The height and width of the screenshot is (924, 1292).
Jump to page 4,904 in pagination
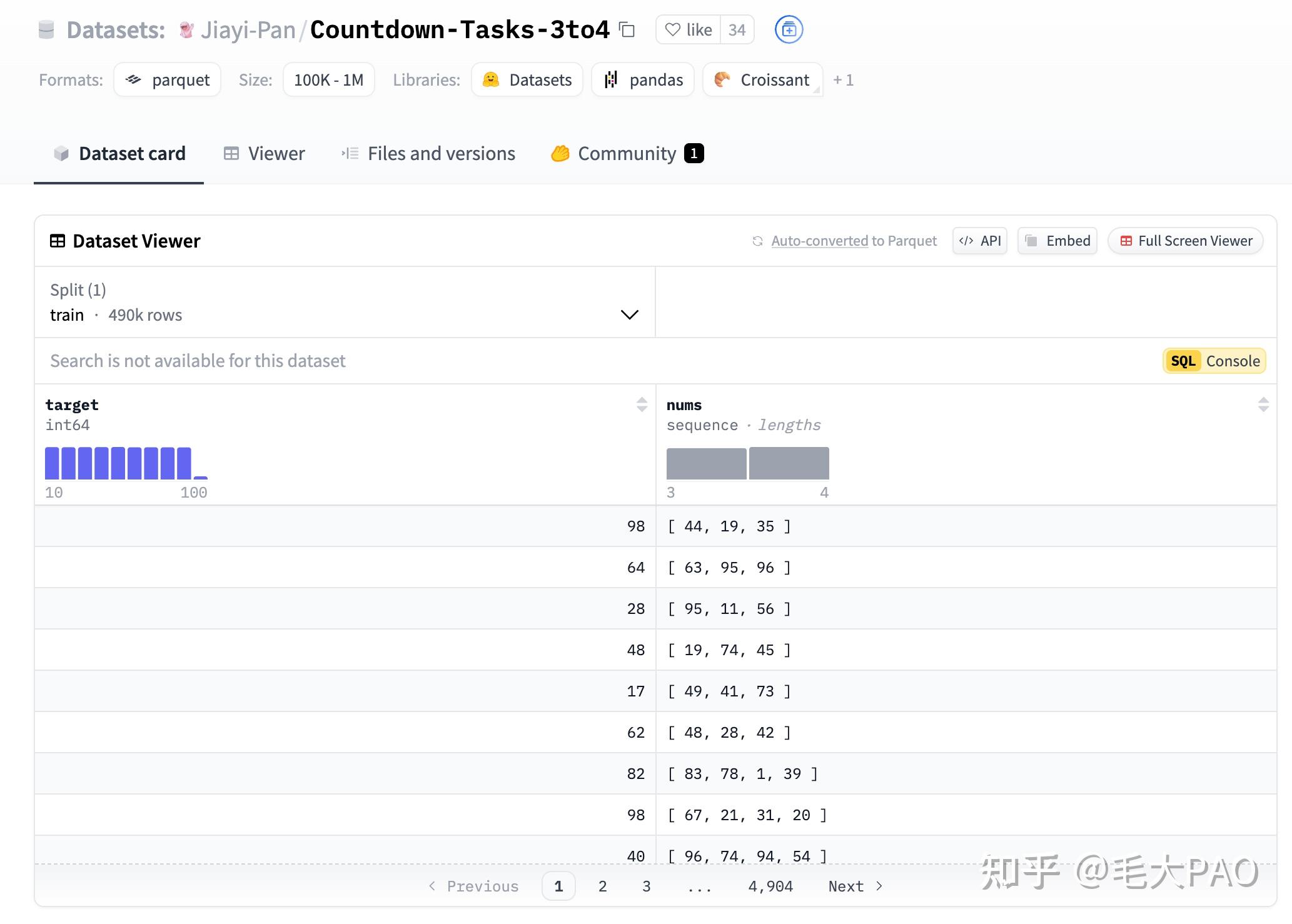770,886
